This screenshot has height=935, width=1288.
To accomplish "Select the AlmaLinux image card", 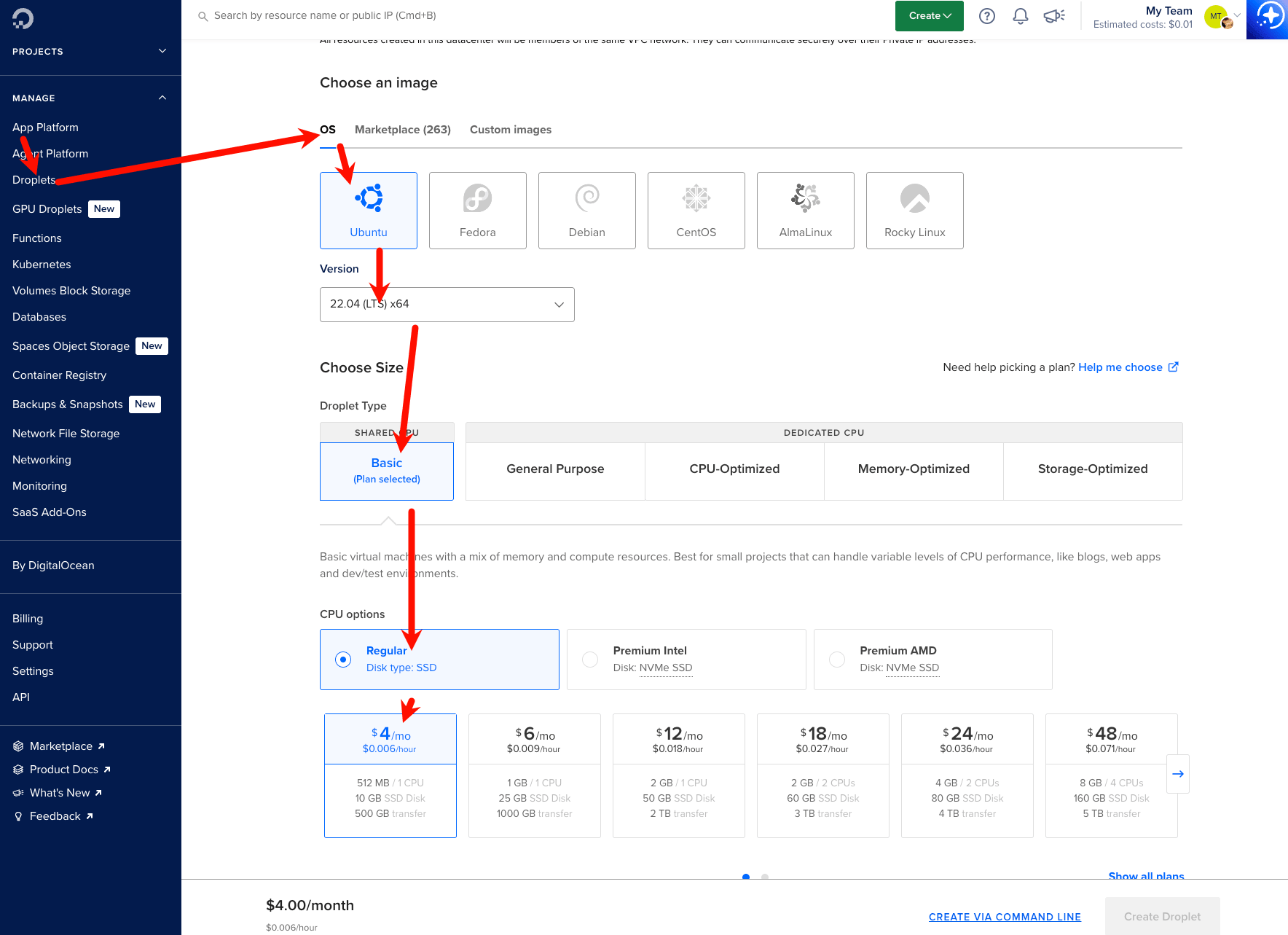I will coord(806,211).
